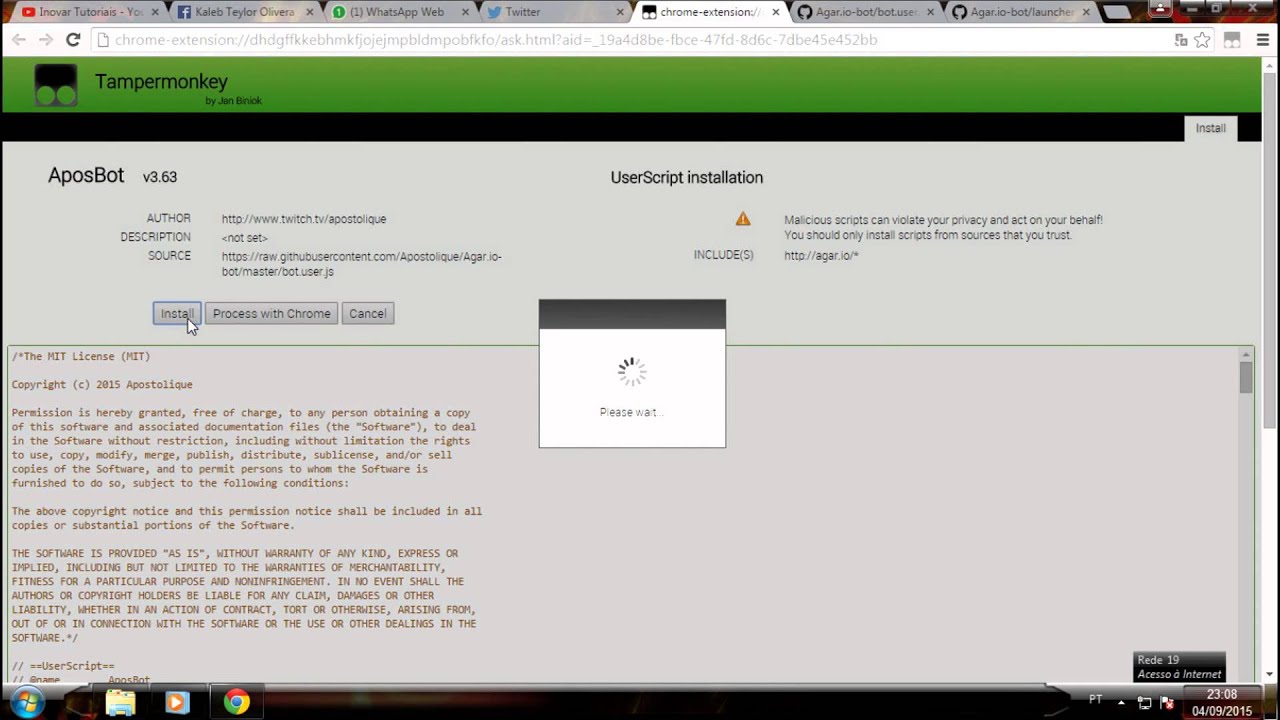
Task: Open Windows Explorer from taskbar
Action: click(121, 702)
